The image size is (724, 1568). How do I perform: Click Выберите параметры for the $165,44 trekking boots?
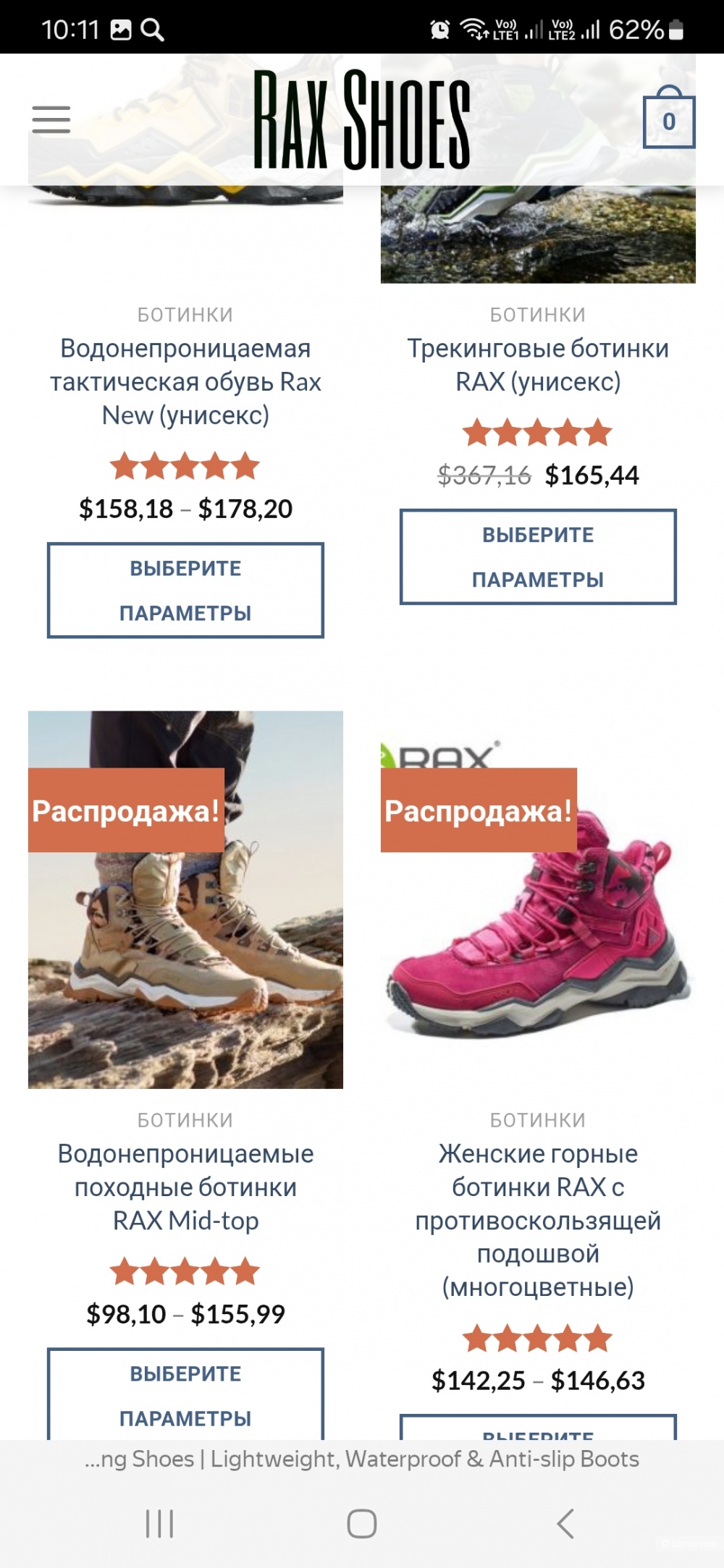coord(538,557)
